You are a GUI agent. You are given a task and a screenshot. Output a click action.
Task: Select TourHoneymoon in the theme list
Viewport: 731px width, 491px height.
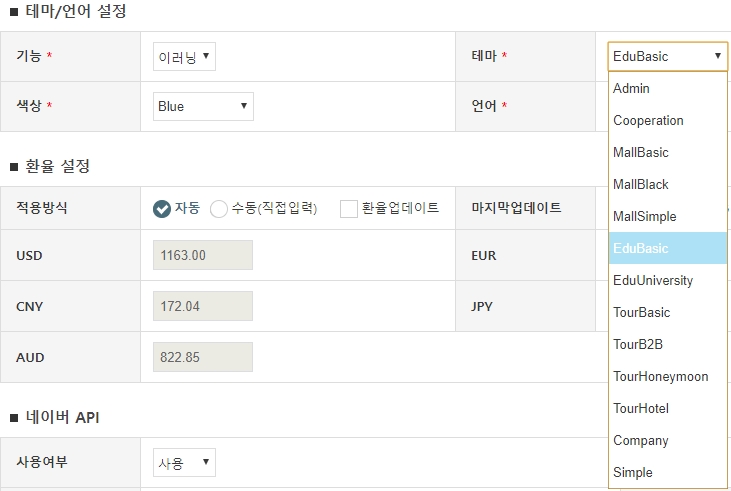coord(668,376)
